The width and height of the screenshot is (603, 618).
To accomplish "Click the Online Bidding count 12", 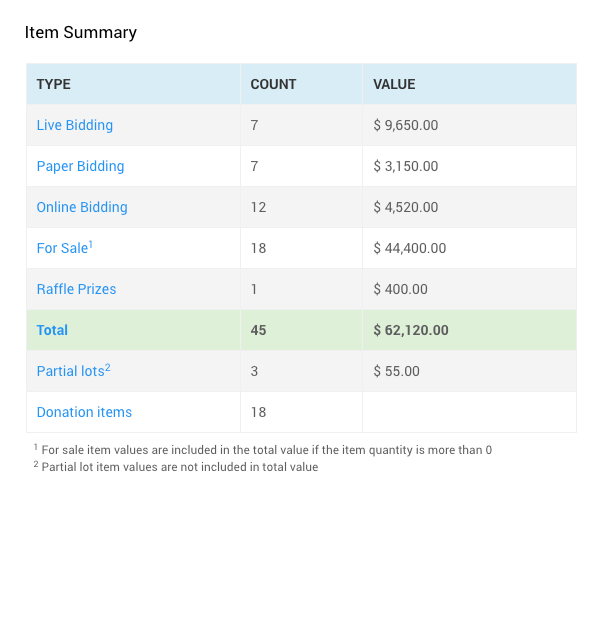I will point(258,207).
